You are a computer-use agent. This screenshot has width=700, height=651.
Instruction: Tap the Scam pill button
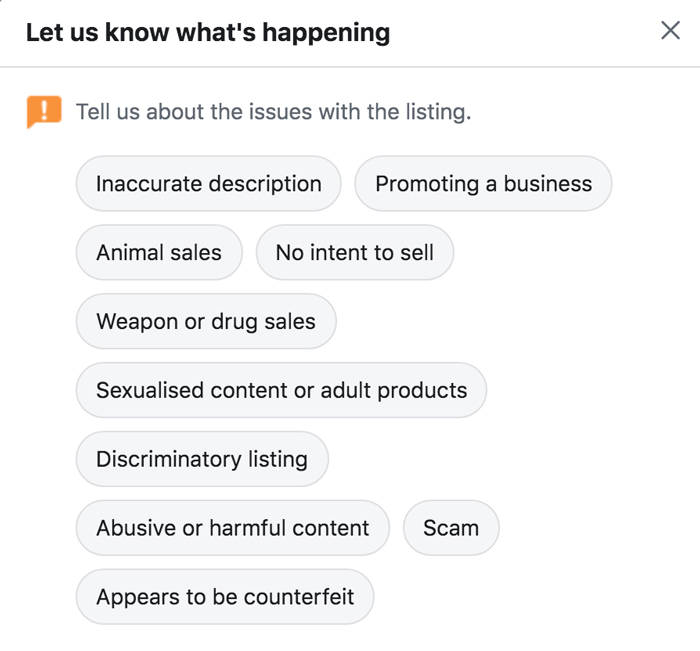(x=451, y=528)
